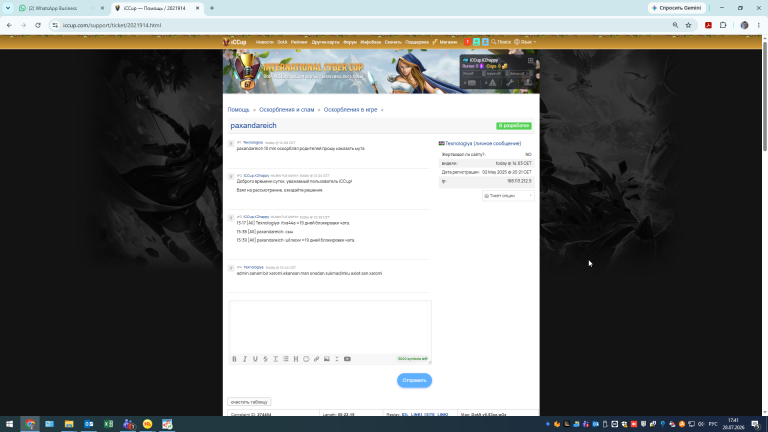Open the Поддержка menu item
The width and height of the screenshot is (768, 432).
[417, 42]
